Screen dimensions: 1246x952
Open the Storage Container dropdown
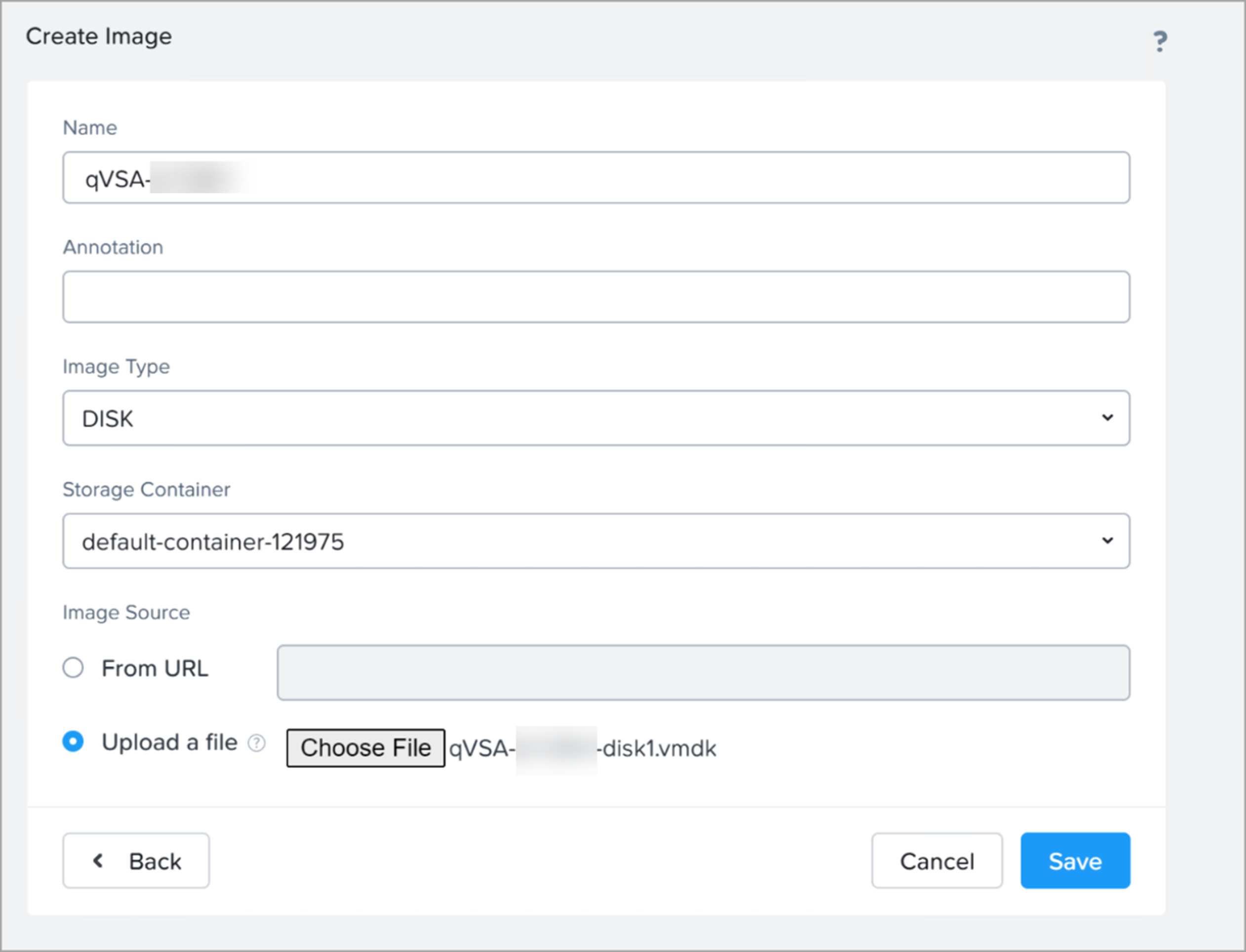tap(595, 541)
